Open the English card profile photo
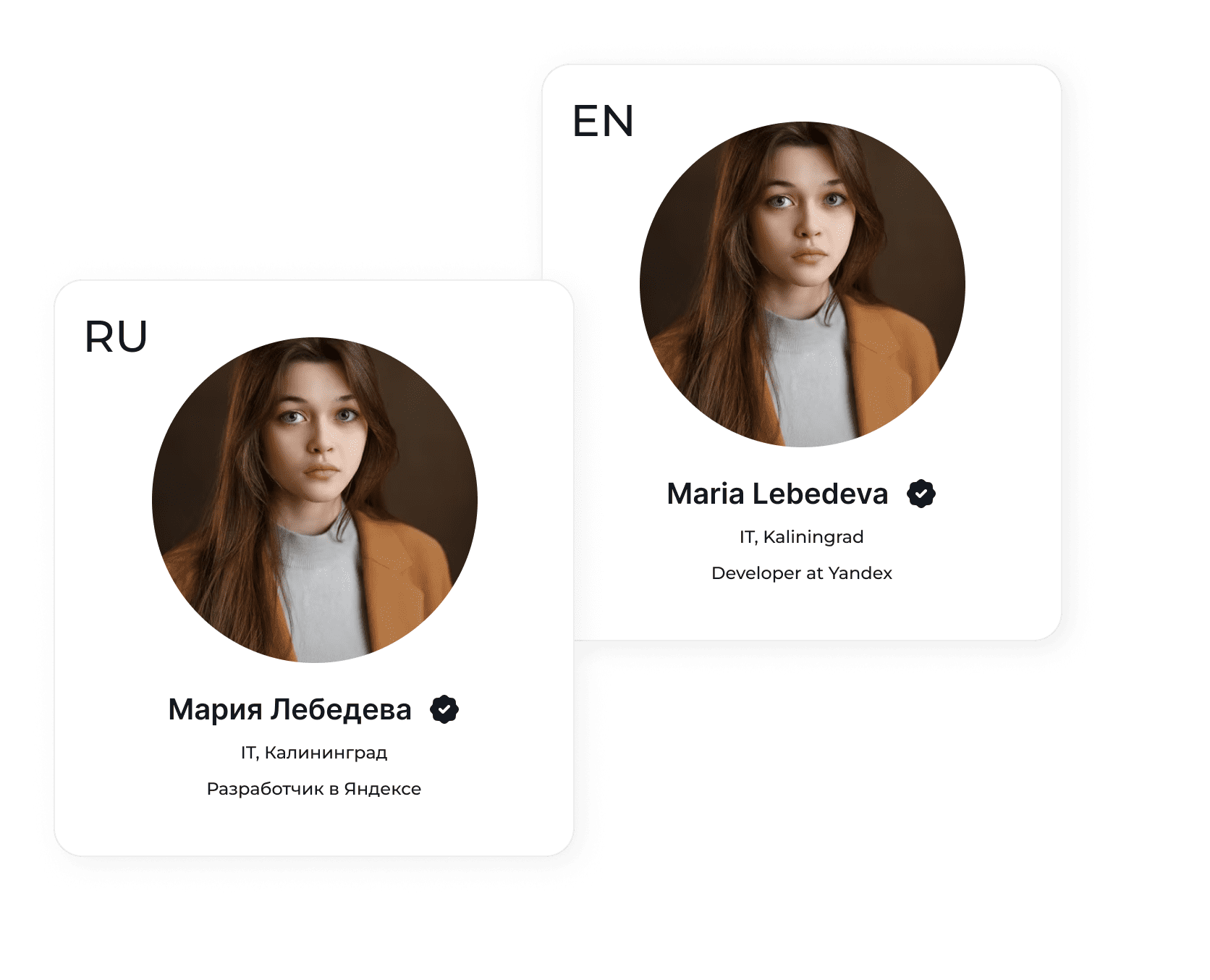1210x980 pixels. pyautogui.click(x=802, y=284)
